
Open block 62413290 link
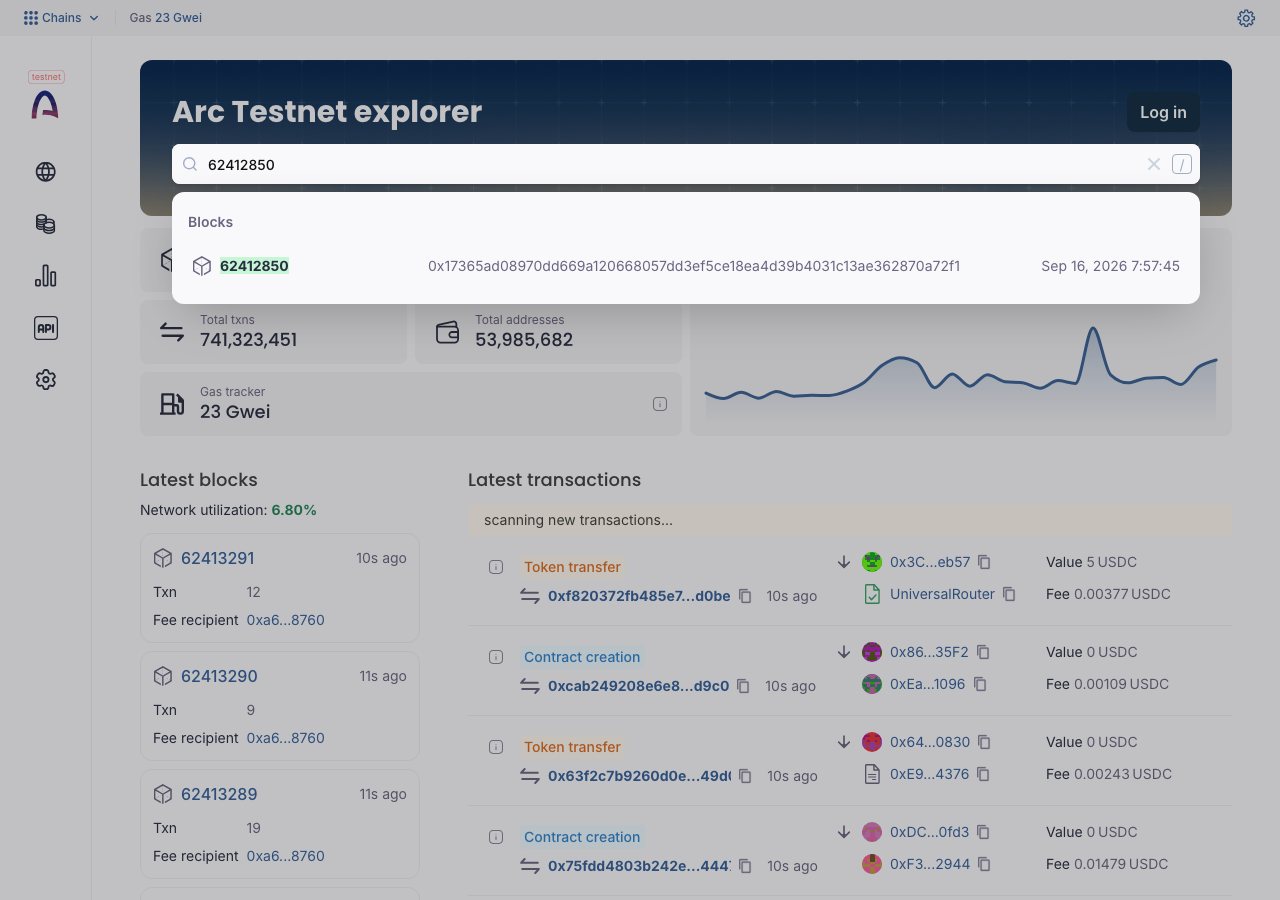tap(219, 676)
